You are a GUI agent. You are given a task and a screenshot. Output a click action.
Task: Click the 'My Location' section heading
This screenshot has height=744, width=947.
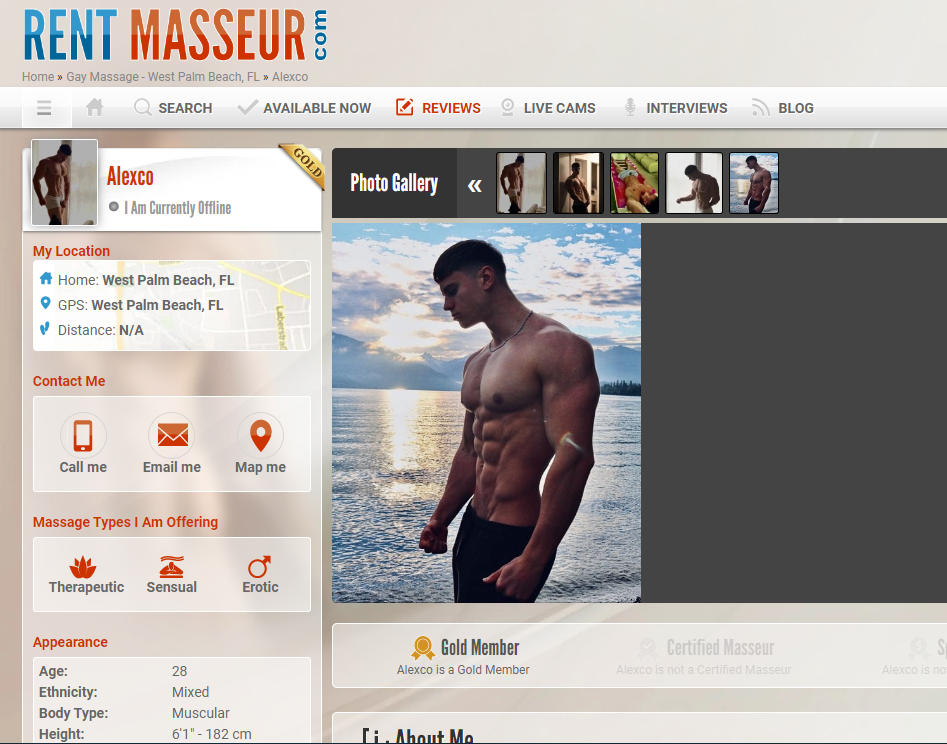click(x=71, y=251)
